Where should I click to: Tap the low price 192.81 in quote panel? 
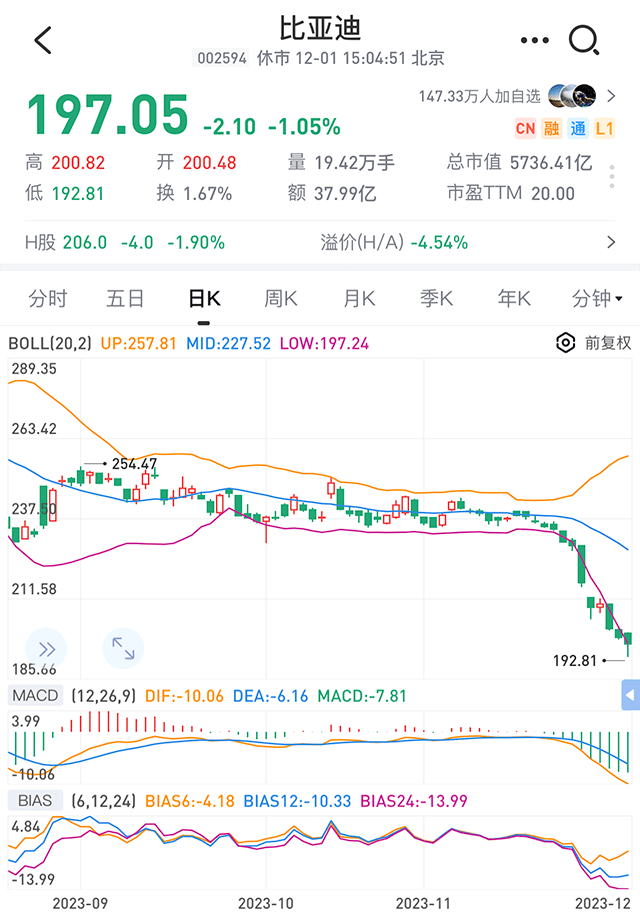tap(78, 194)
